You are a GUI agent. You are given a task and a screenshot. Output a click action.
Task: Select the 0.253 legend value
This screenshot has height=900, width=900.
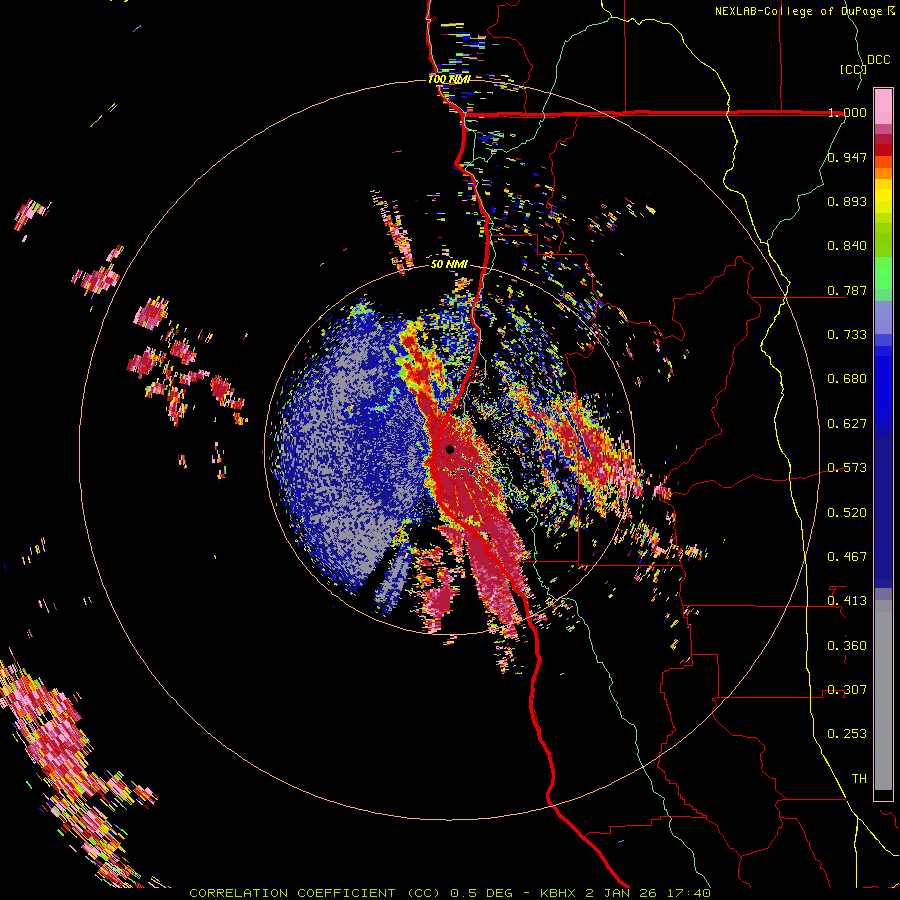pyautogui.click(x=847, y=734)
